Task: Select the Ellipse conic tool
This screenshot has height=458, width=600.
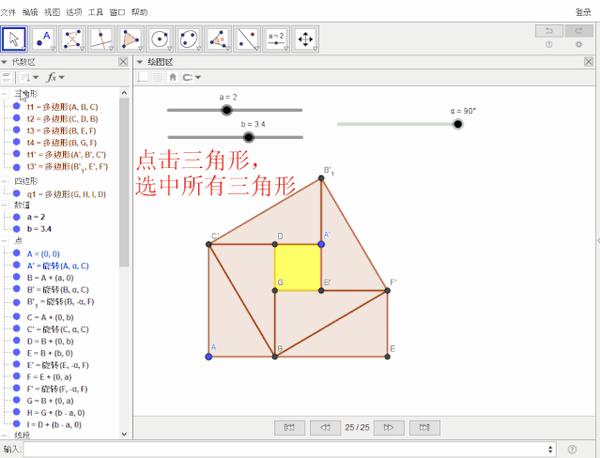Action: [189, 39]
